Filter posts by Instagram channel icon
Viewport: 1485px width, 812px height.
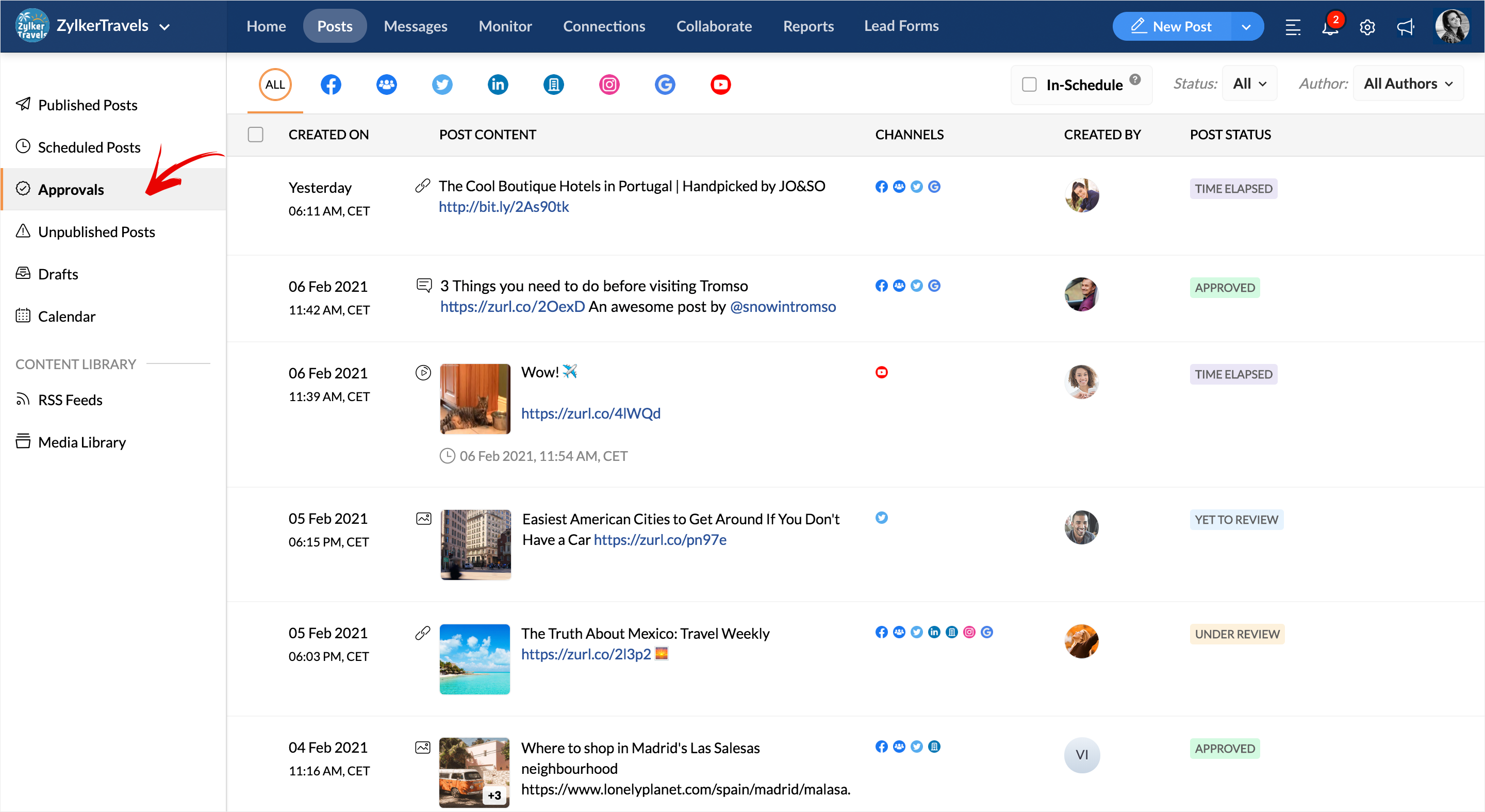[x=609, y=85]
